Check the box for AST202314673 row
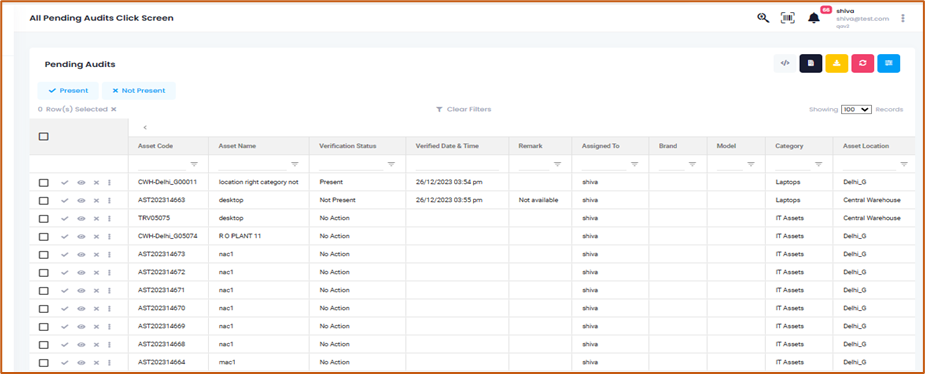 coord(44,254)
